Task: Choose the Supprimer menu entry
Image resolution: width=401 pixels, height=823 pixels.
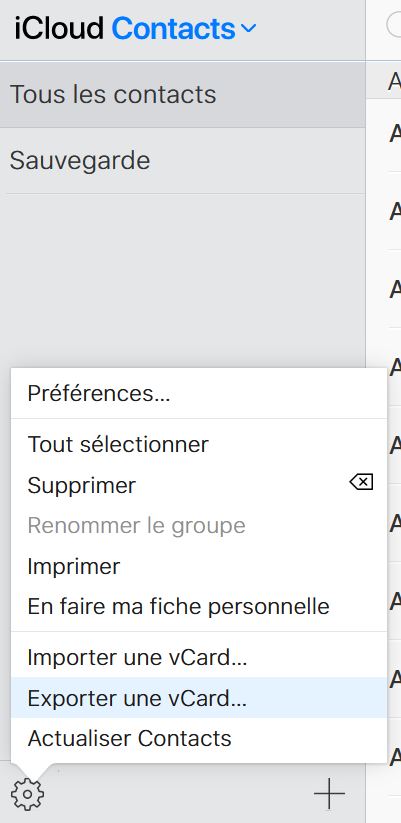Action: click(199, 486)
